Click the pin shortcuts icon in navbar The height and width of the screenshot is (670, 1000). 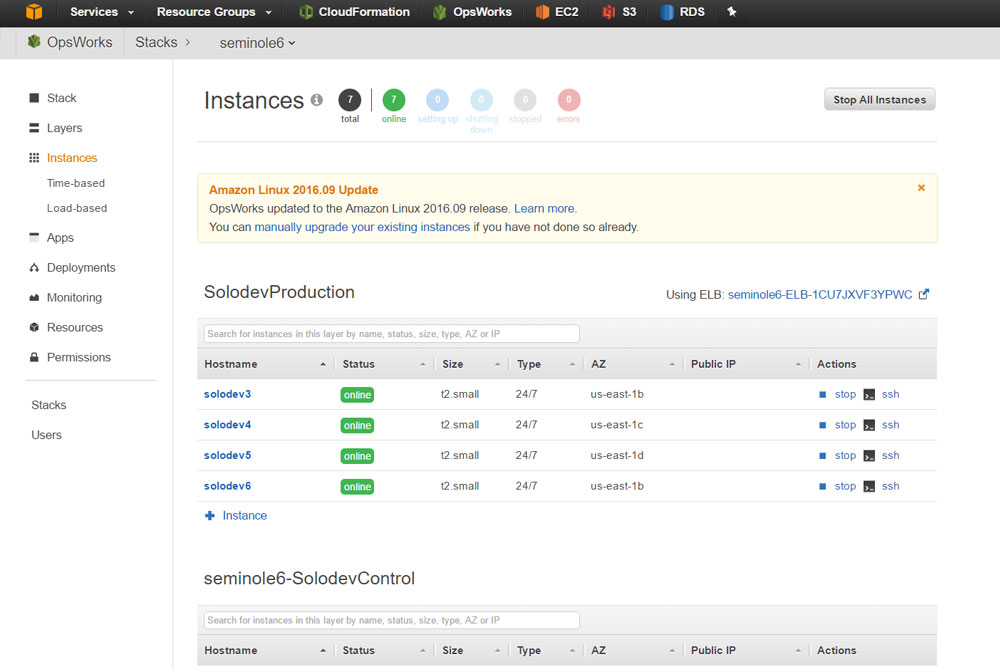730,13
